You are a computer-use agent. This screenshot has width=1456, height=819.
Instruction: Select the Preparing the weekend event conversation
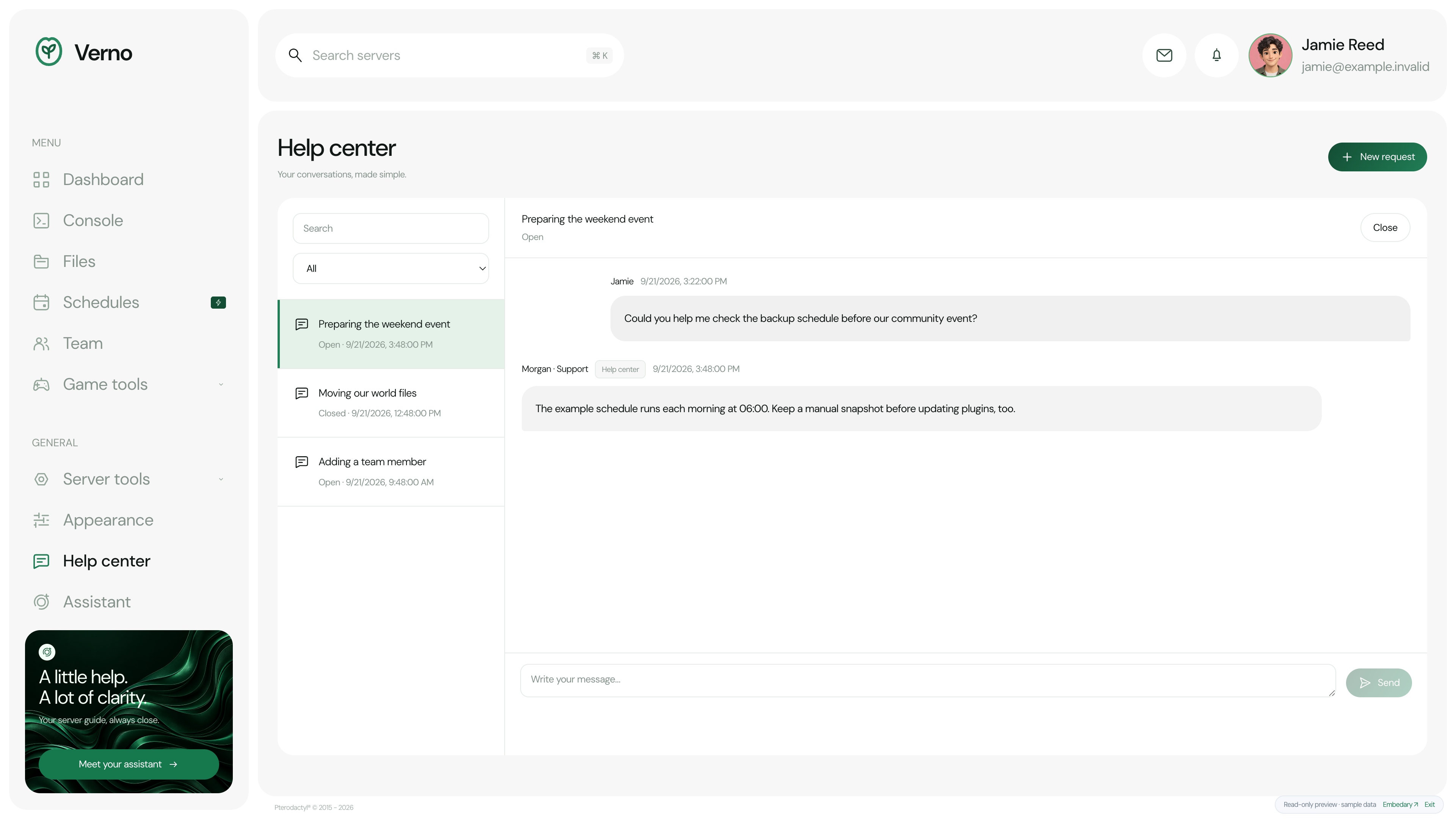(391, 334)
